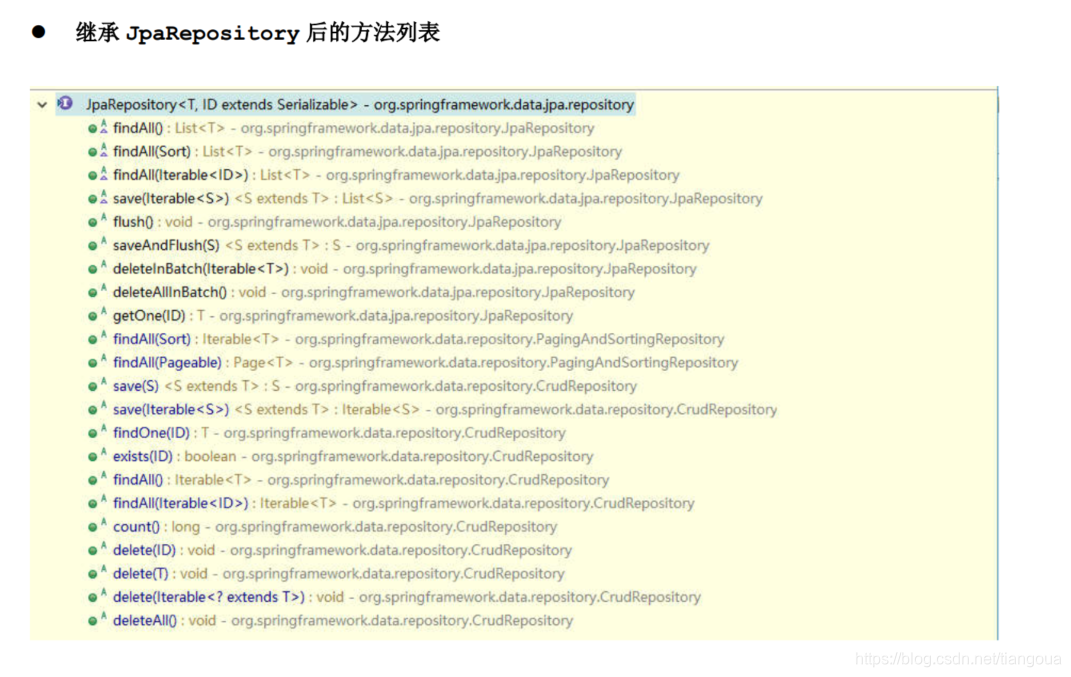The height and width of the screenshot is (677, 1071).
Task: Select the findOne(ID) : T method
Action: coord(339,432)
